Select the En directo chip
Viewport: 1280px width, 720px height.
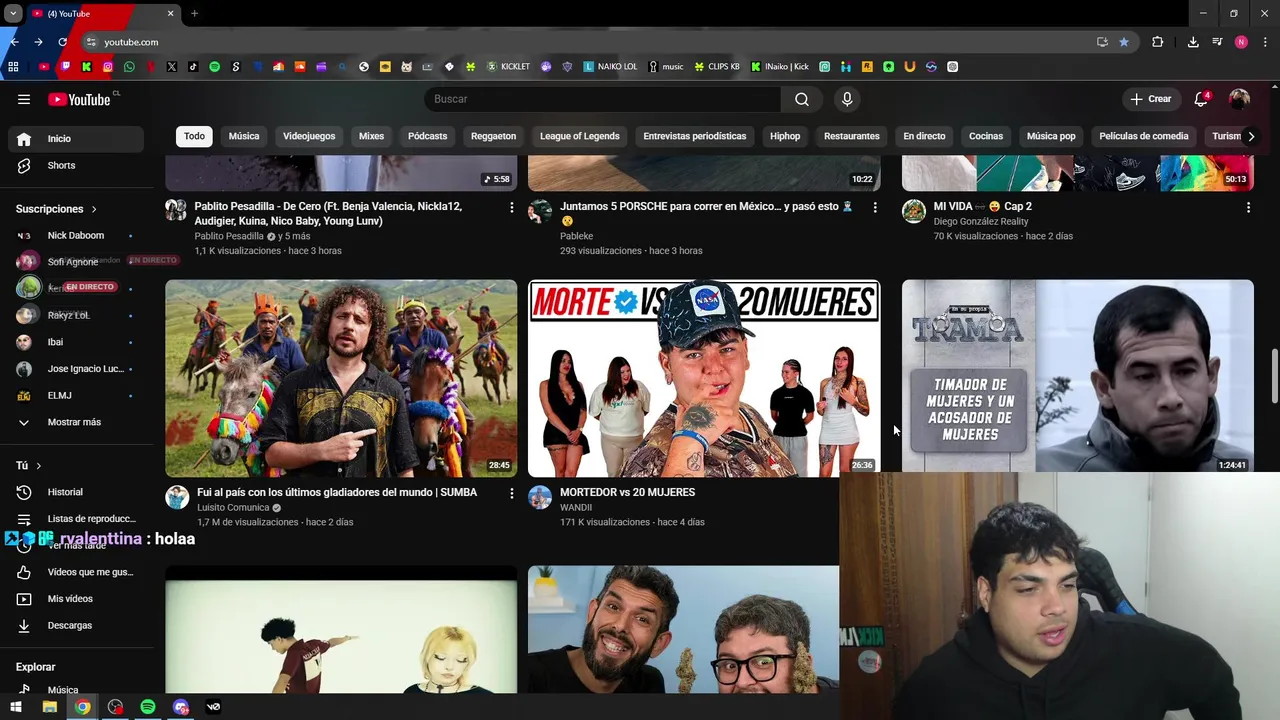[x=924, y=136]
